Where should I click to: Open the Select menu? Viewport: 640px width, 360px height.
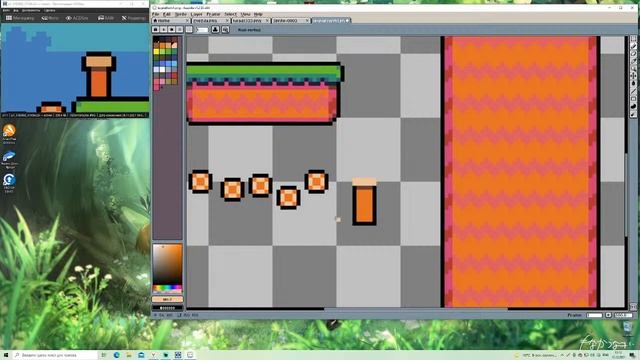pos(230,14)
